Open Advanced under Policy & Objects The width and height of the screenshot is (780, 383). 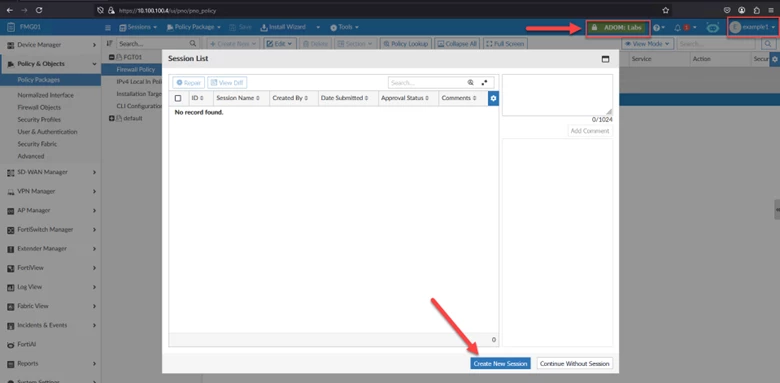point(31,156)
